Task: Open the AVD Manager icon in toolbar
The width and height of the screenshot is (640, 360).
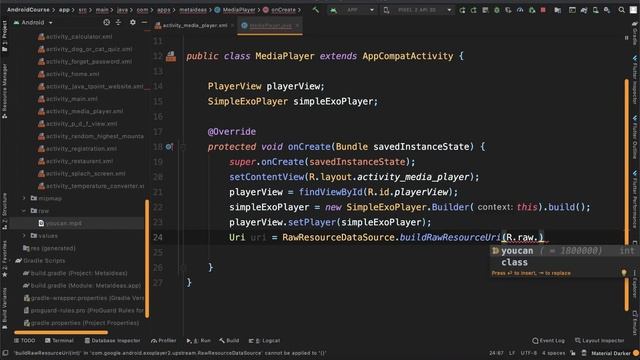Action: pos(596,10)
